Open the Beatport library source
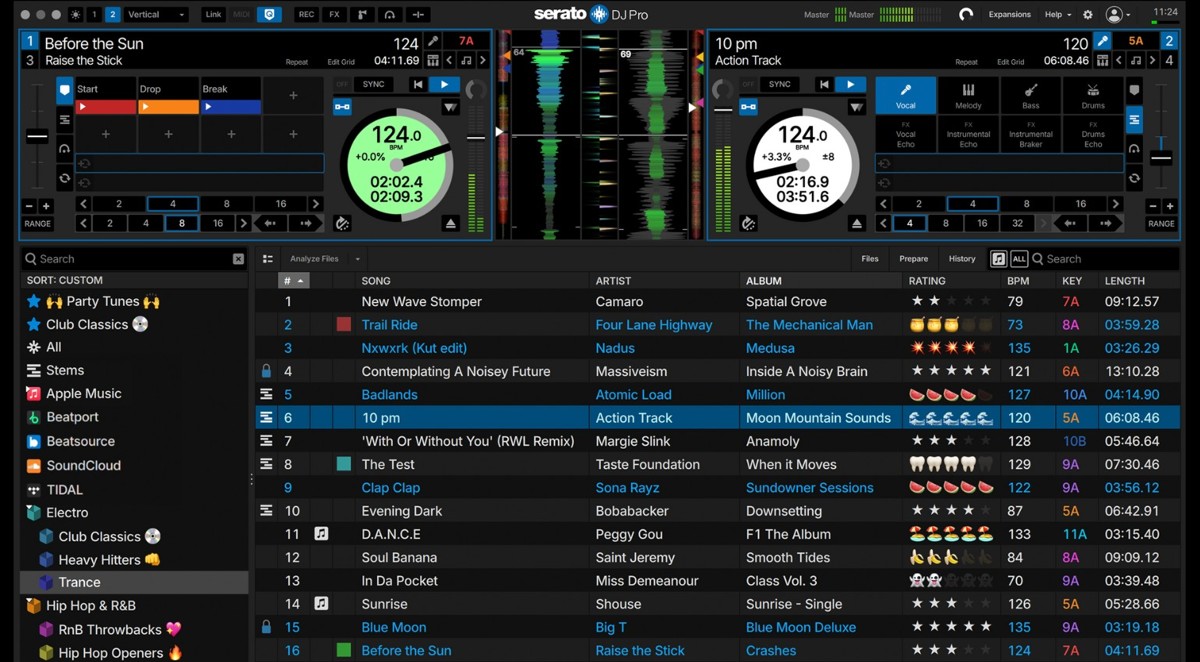Image resolution: width=1200 pixels, height=662 pixels. coord(72,417)
